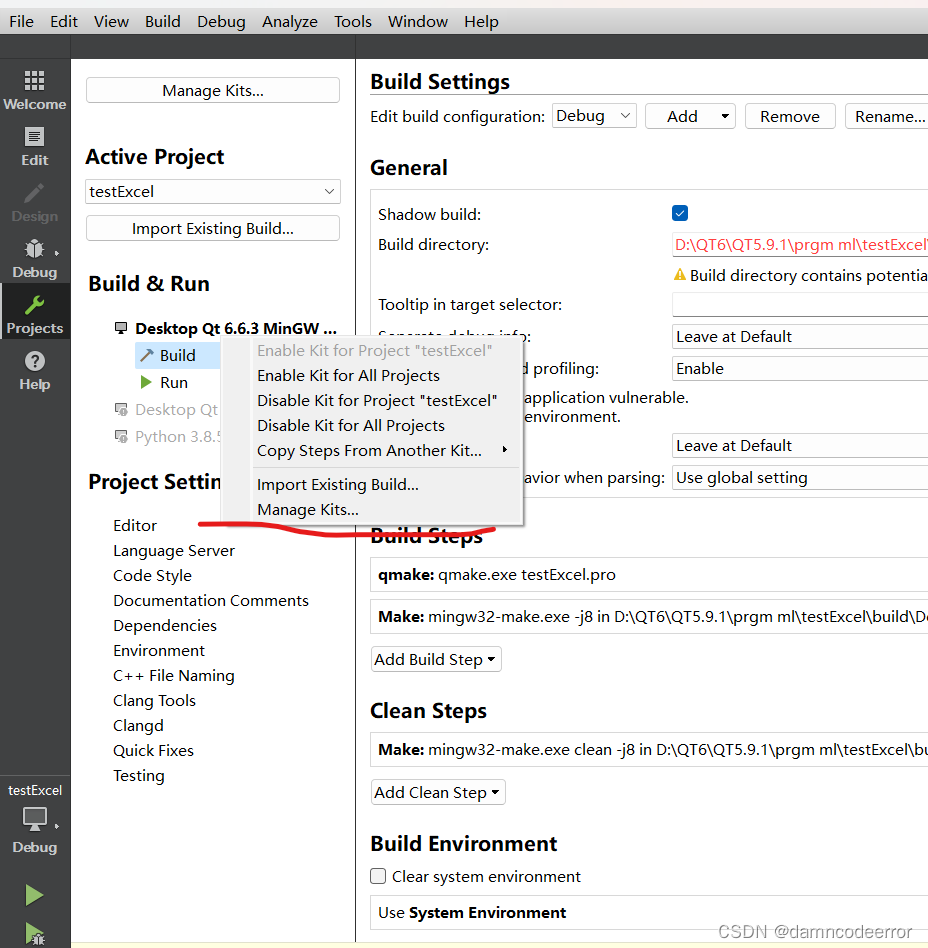The image size is (928, 948).
Task: Open the Tools menu
Action: point(352,22)
